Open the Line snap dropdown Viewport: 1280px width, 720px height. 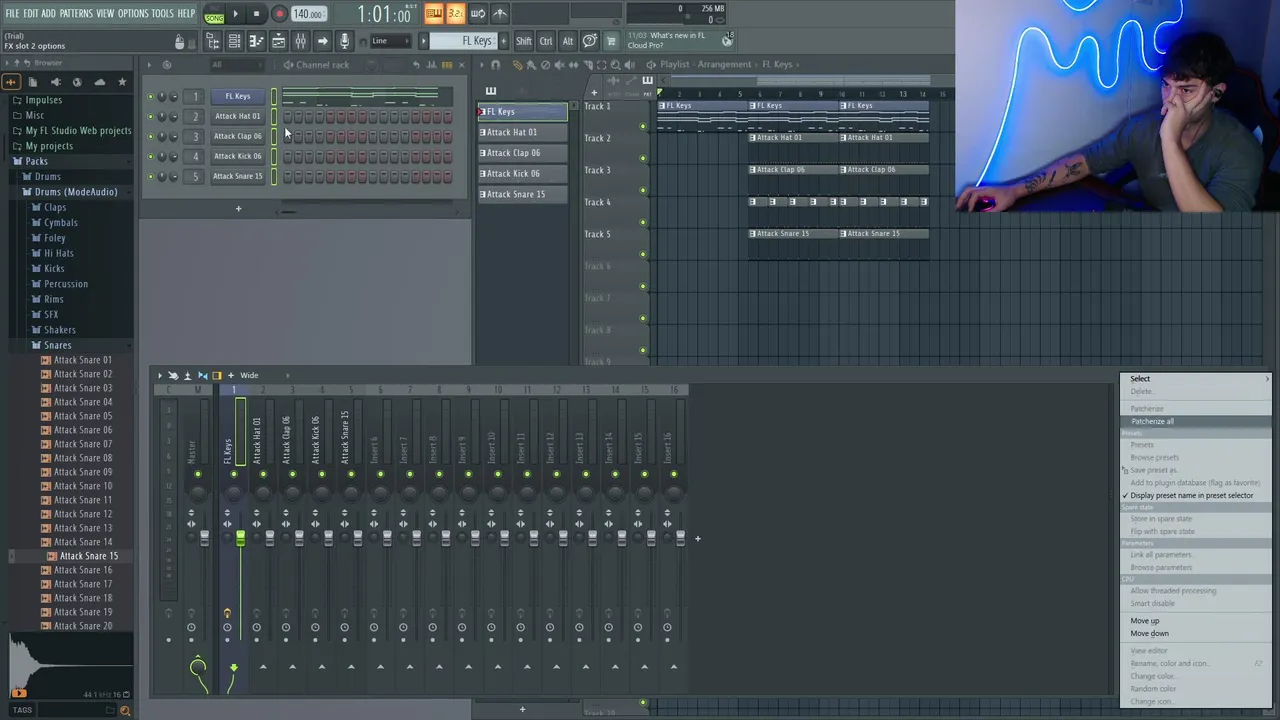(x=390, y=41)
